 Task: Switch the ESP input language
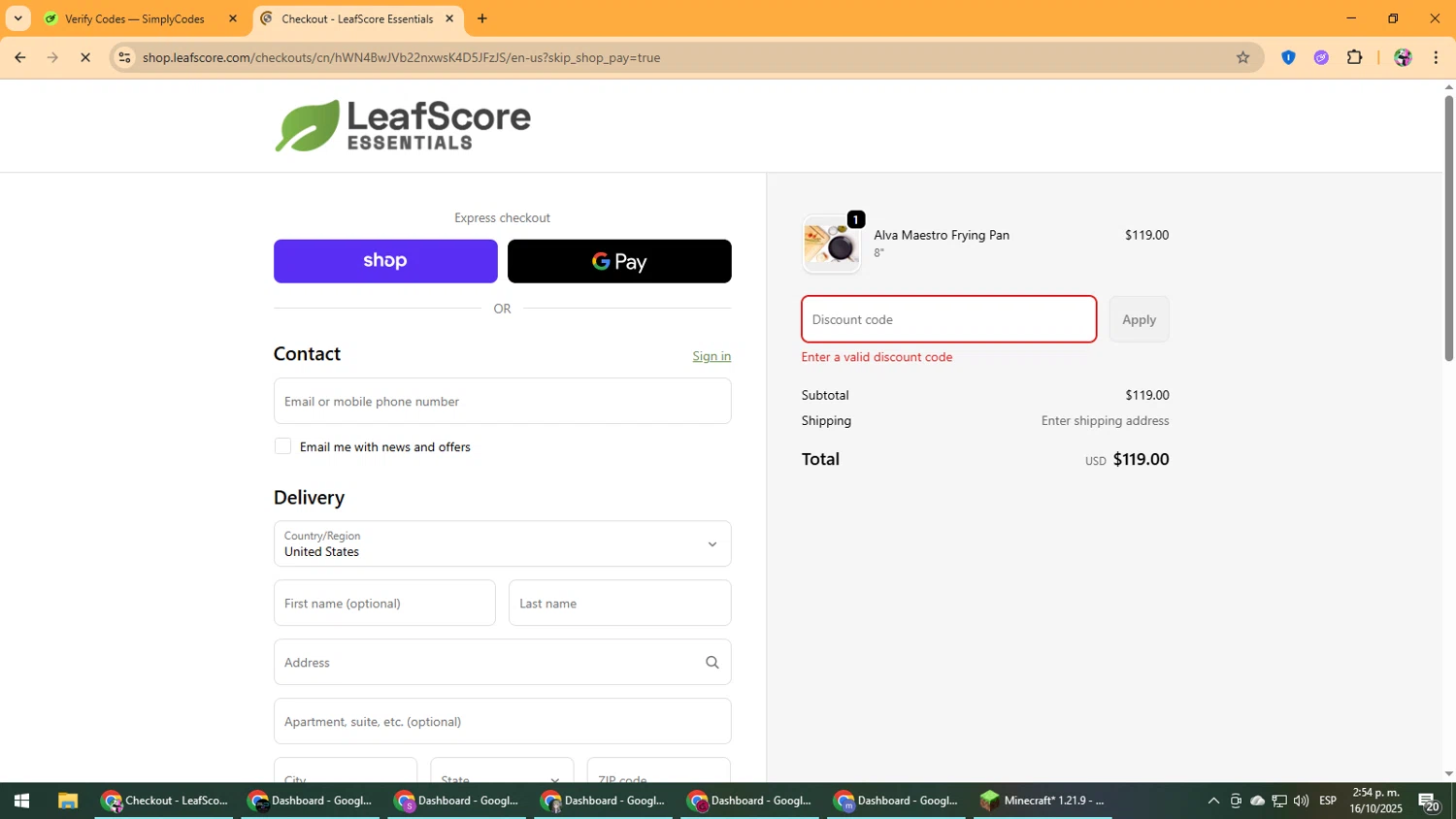pos(1328,801)
